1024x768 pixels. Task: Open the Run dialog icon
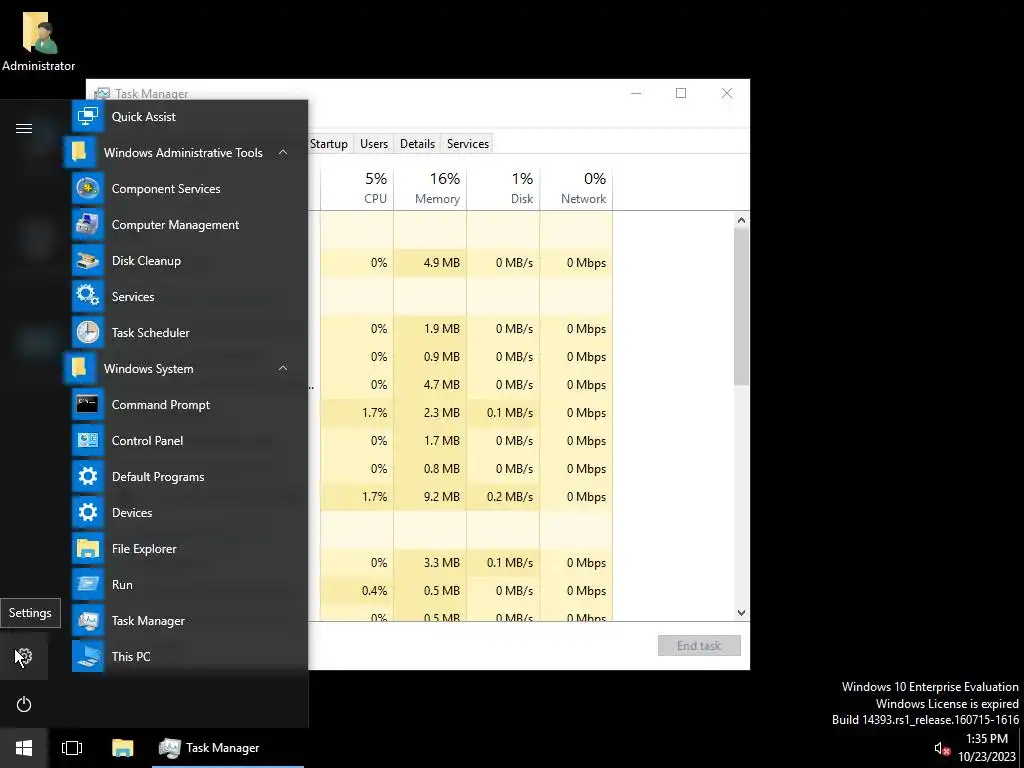(88, 584)
